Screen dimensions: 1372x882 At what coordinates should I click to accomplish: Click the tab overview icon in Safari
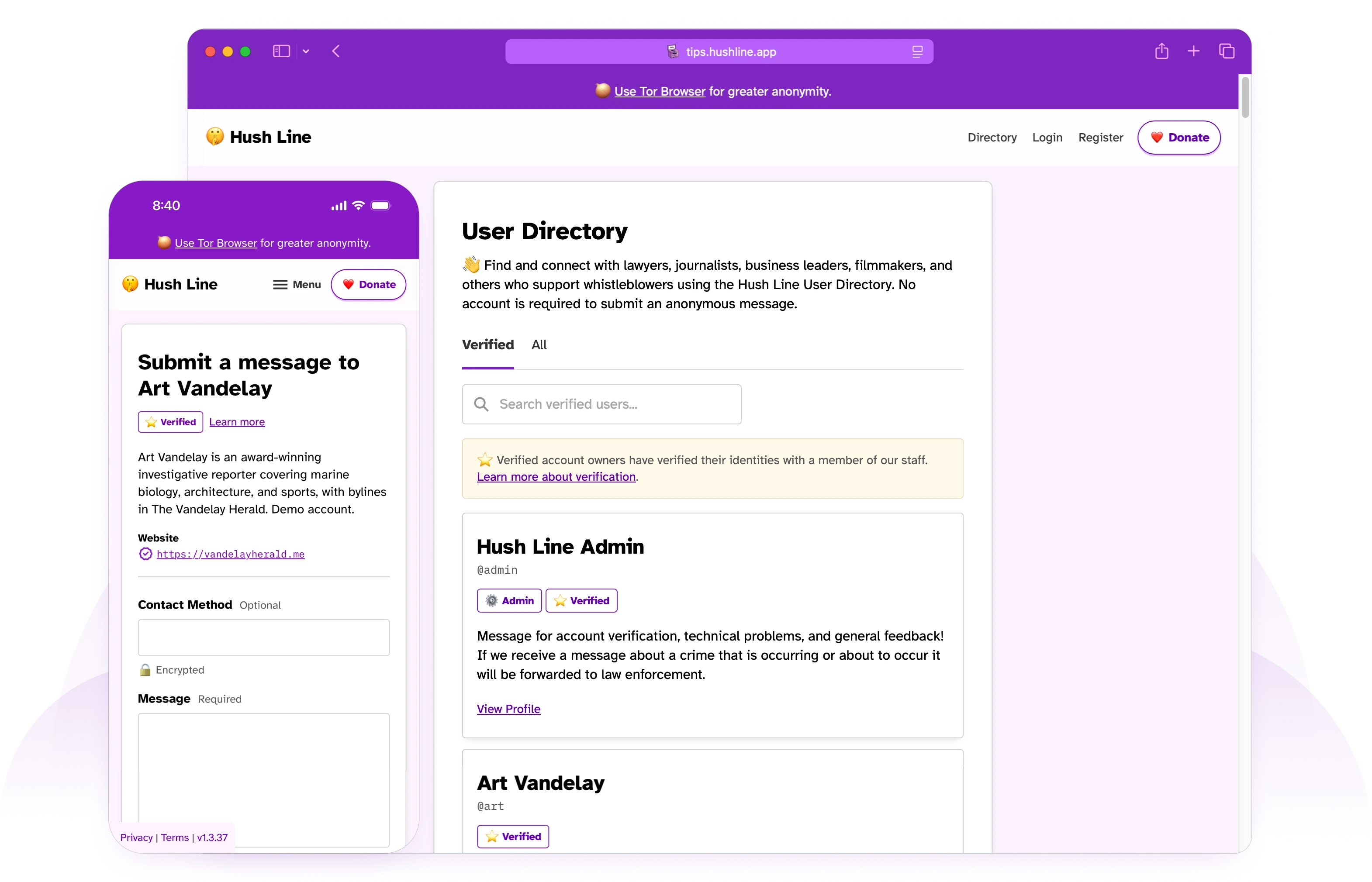(x=1227, y=51)
